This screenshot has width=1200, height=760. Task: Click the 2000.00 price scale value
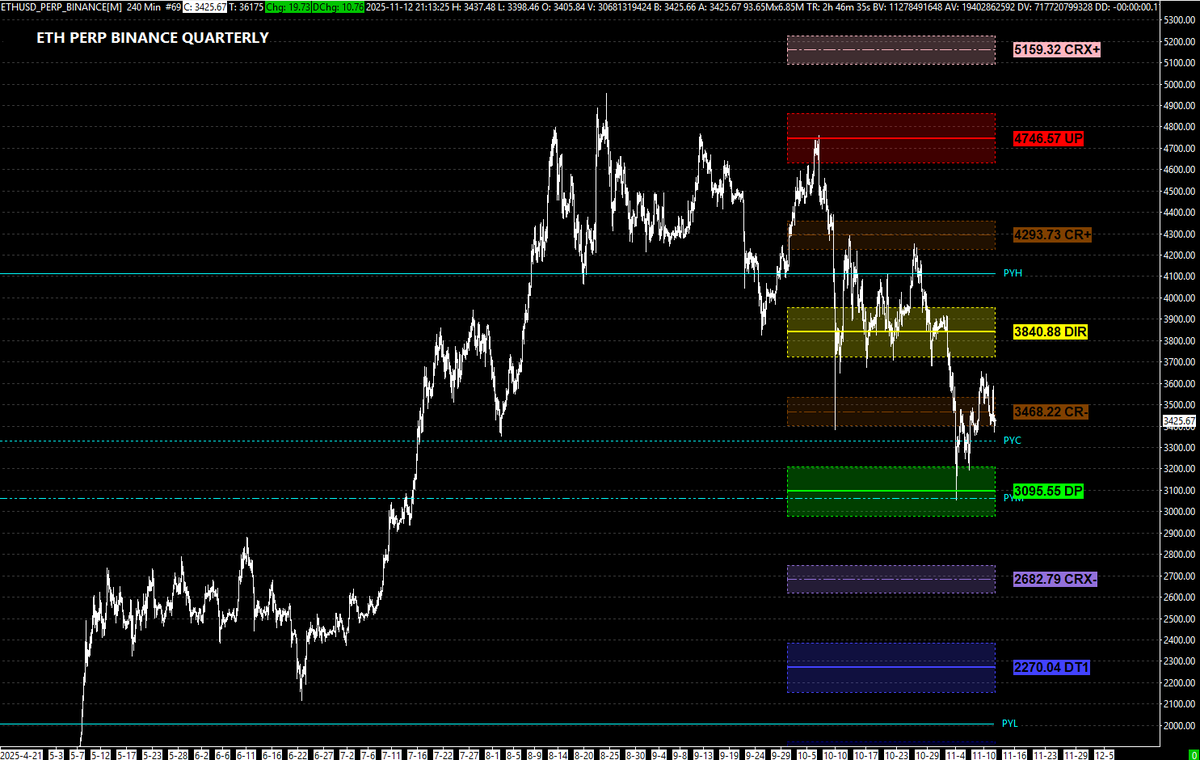[1179, 726]
